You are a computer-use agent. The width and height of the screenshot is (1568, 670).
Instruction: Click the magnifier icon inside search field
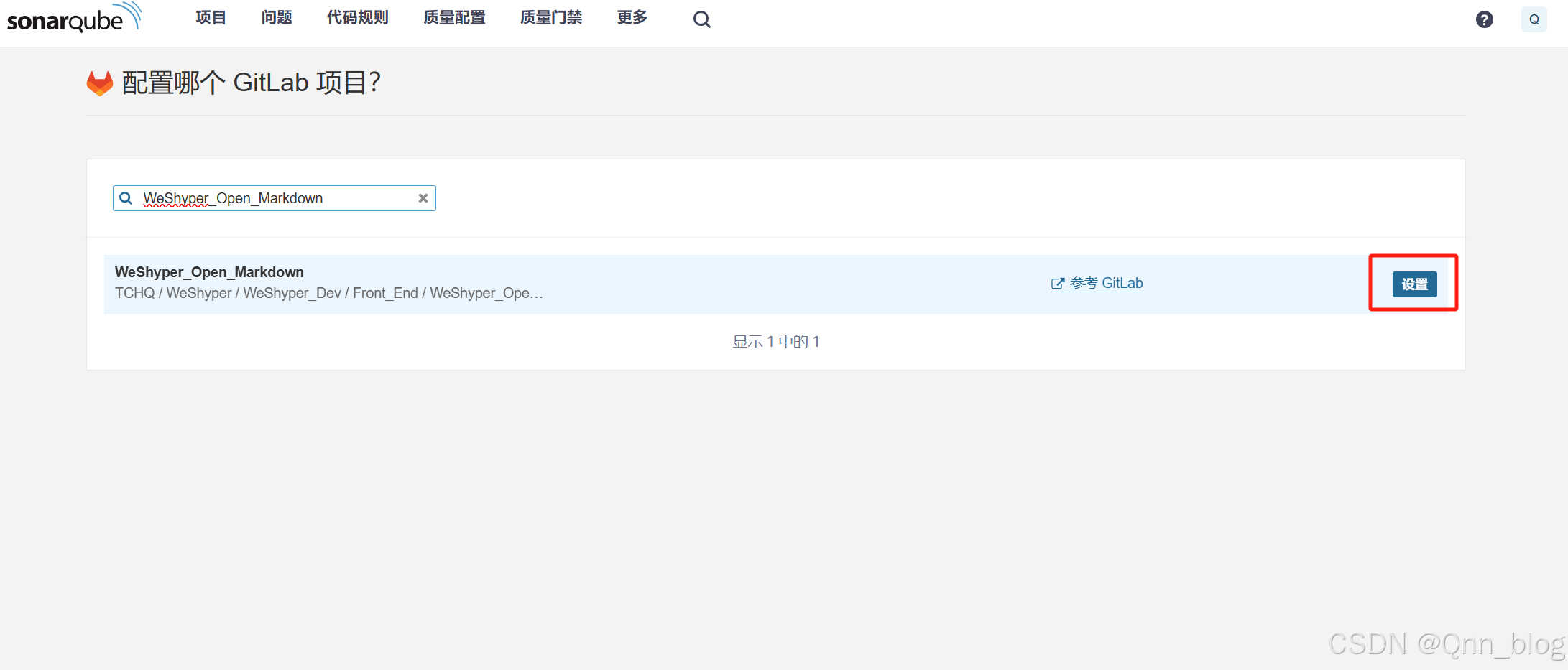[126, 198]
